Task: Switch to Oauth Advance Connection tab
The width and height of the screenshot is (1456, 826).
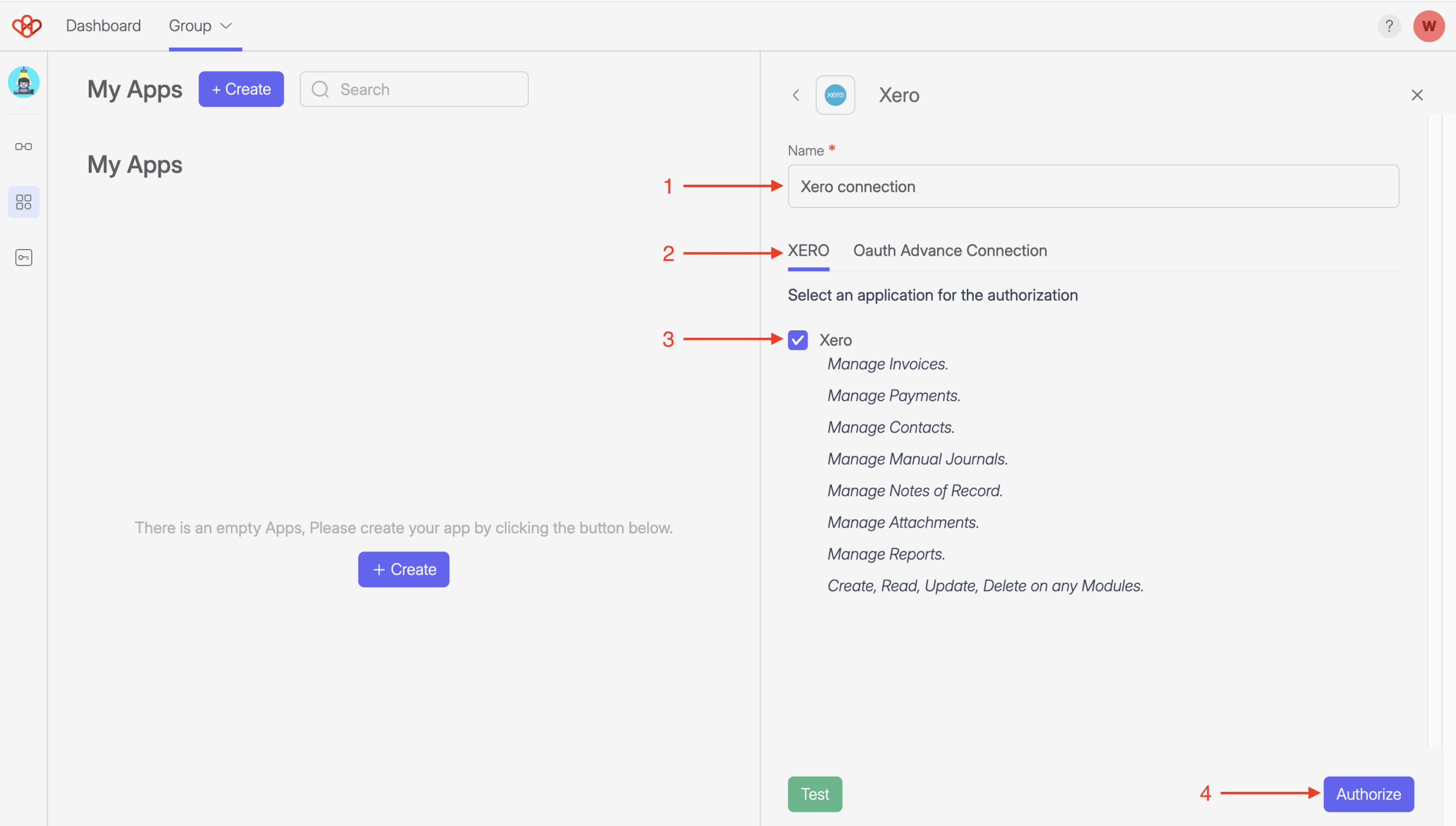Action: 950,251
